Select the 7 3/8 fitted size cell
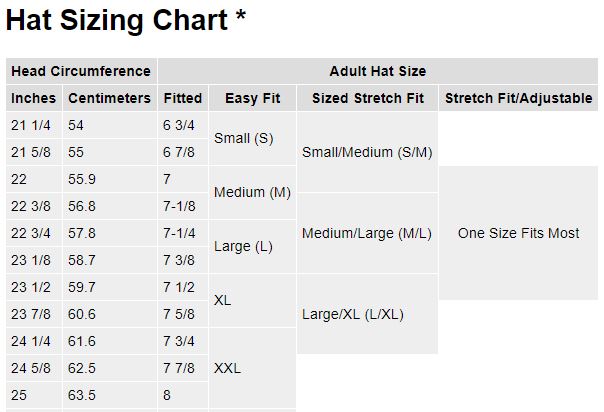Image resolution: width=604 pixels, height=412 pixels. pos(180,260)
